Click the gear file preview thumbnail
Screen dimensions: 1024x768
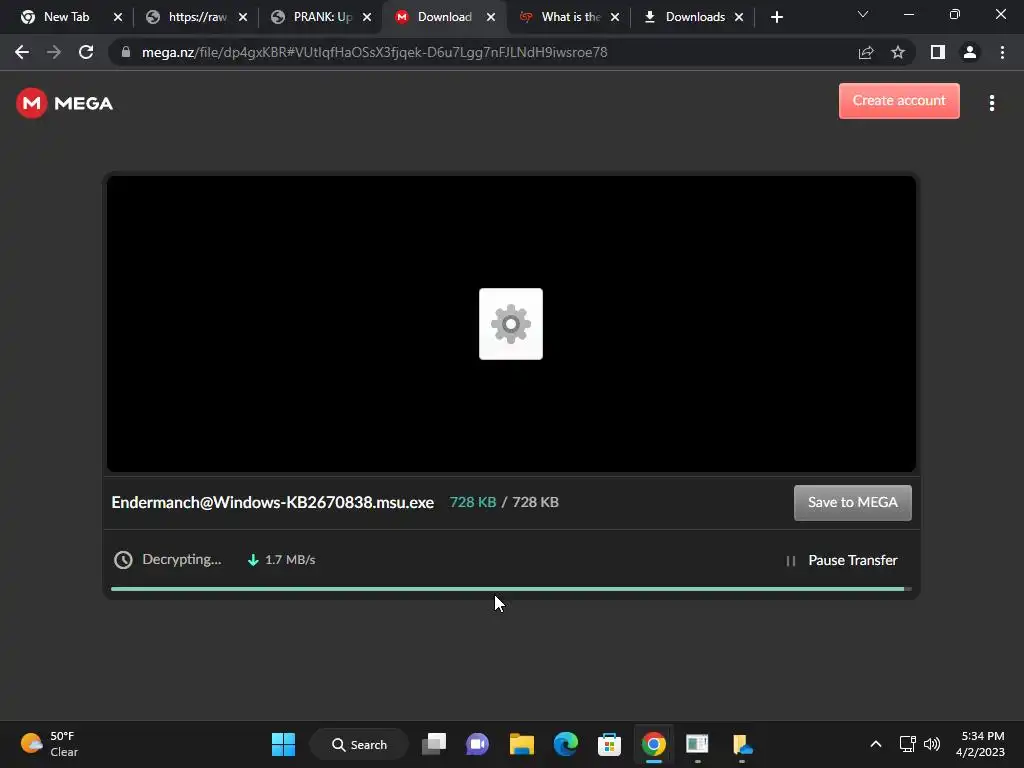click(x=511, y=324)
